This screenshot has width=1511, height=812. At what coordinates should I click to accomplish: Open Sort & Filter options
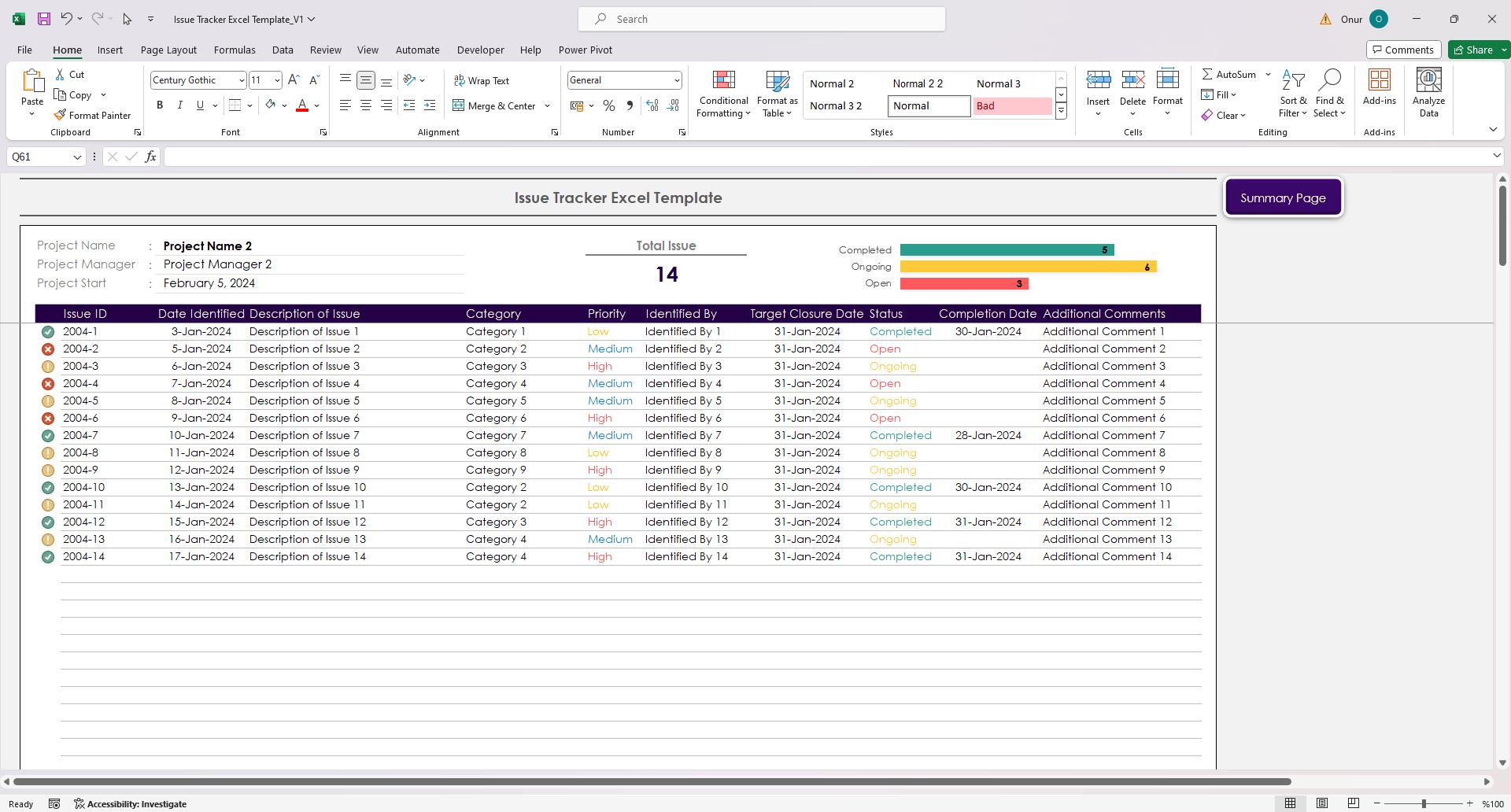(1293, 94)
